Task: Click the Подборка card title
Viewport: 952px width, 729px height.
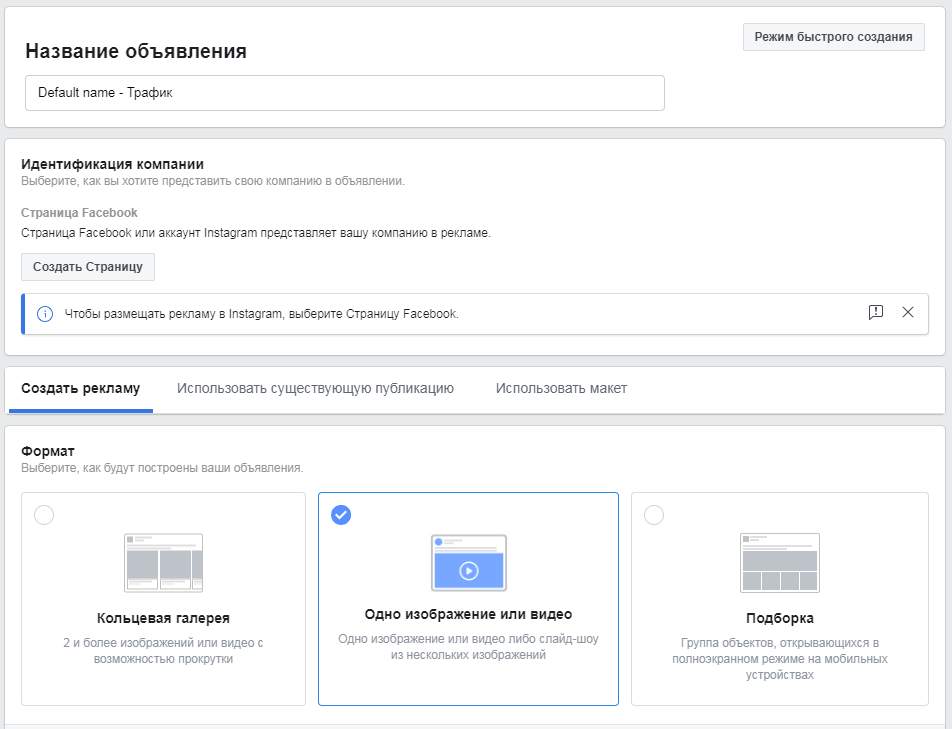Action: [780, 618]
